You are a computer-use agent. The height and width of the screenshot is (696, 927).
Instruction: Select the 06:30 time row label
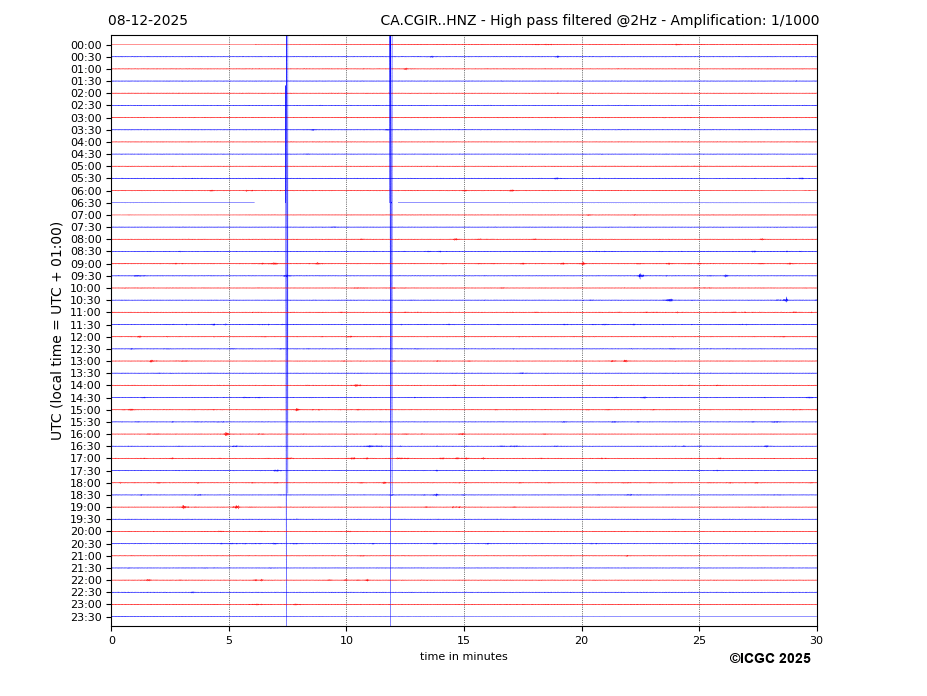pyautogui.click(x=86, y=203)
